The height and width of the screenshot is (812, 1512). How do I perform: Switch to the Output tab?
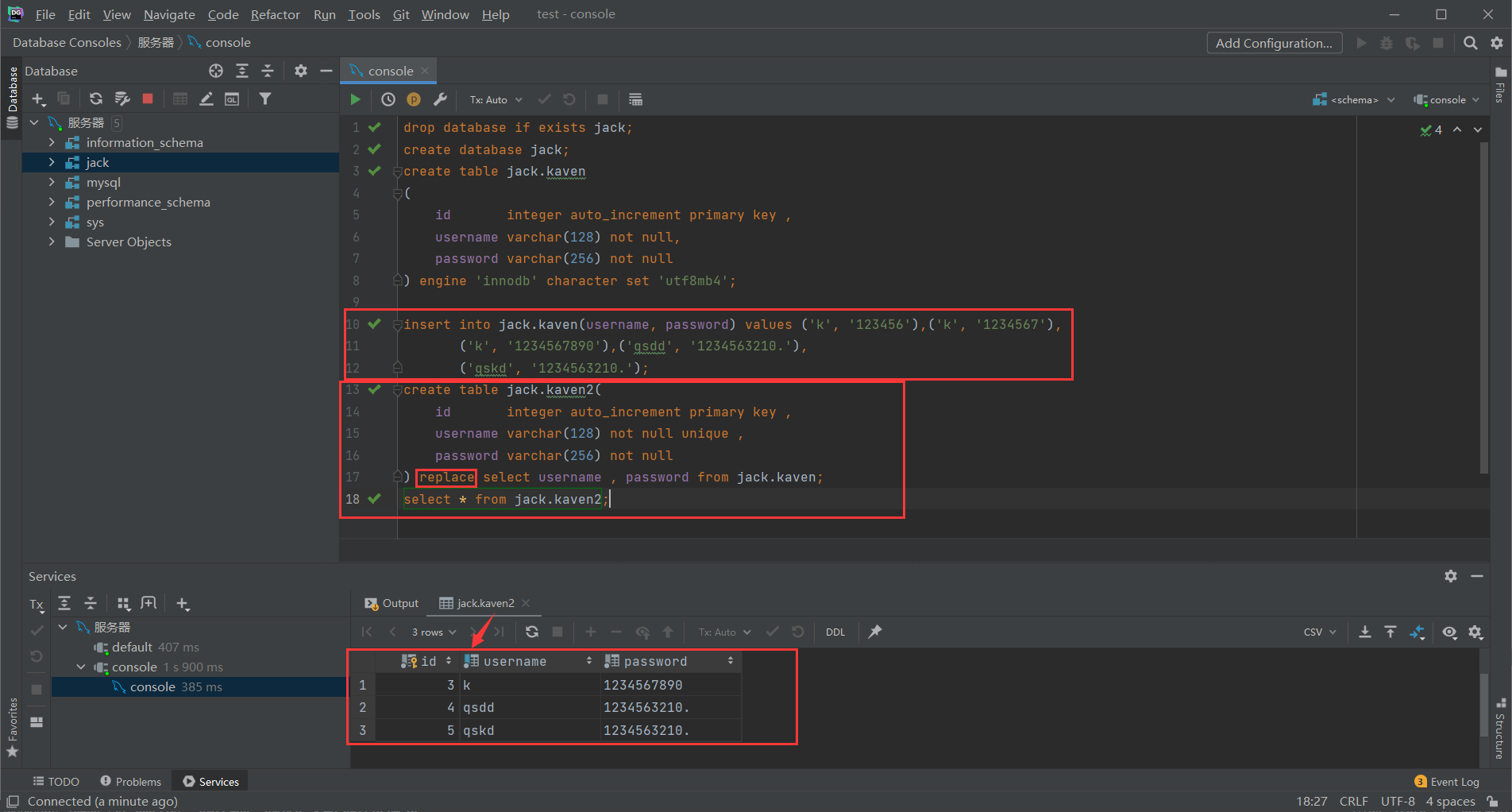tap(391, 603)
